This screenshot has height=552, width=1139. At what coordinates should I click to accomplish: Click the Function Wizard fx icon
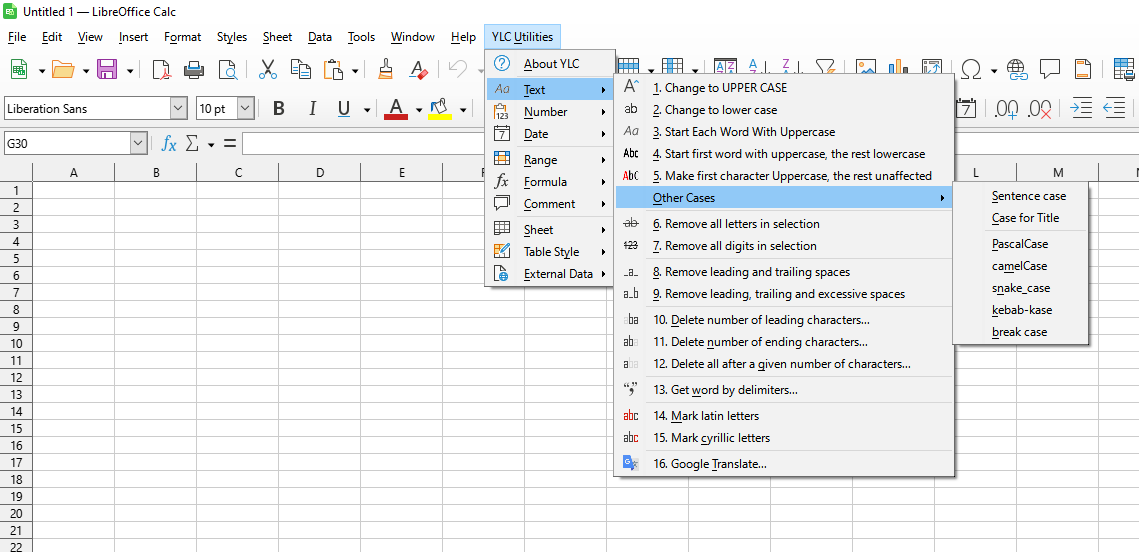coord(169,144)
